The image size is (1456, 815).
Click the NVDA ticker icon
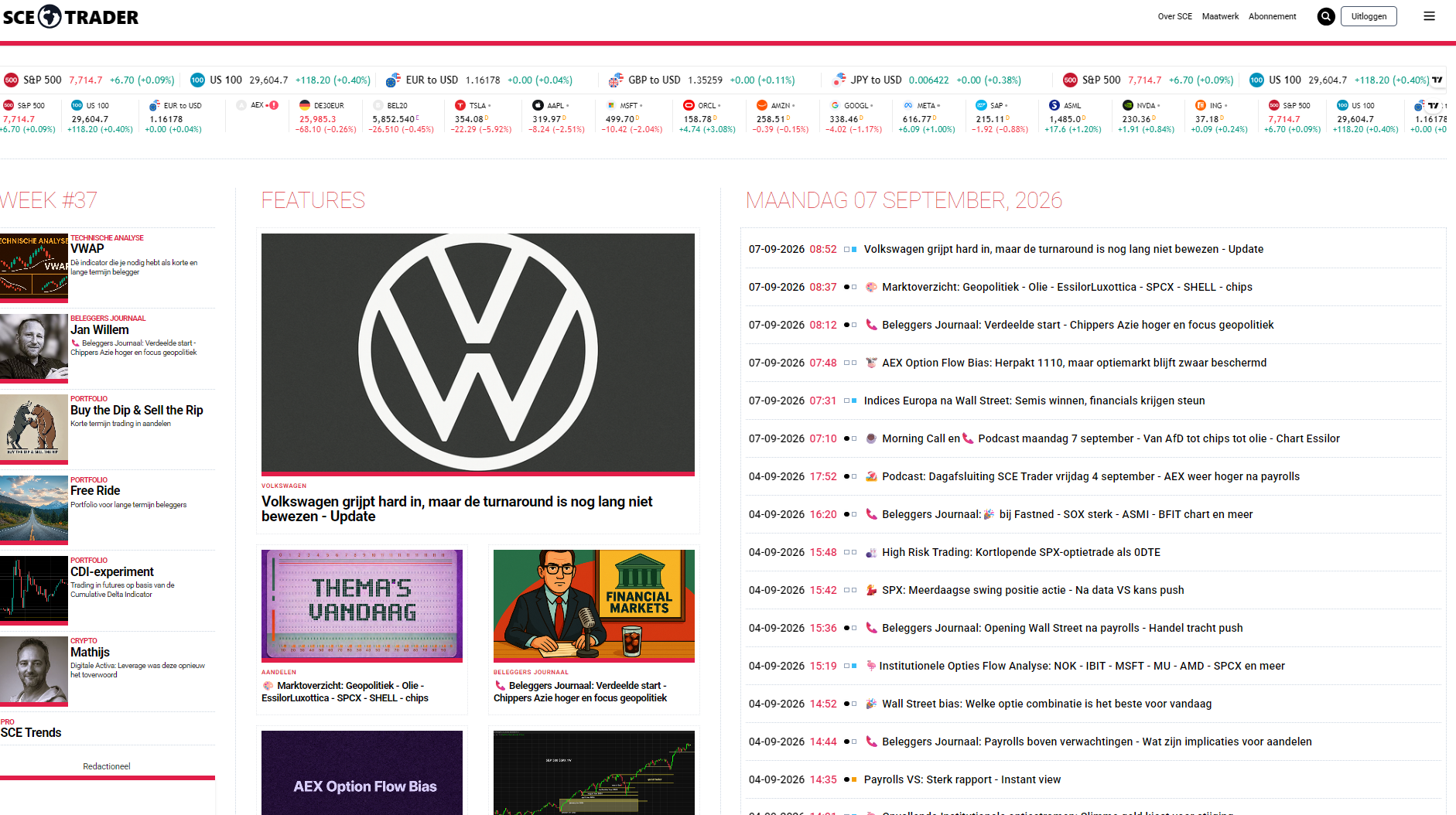click(1128, 105)
